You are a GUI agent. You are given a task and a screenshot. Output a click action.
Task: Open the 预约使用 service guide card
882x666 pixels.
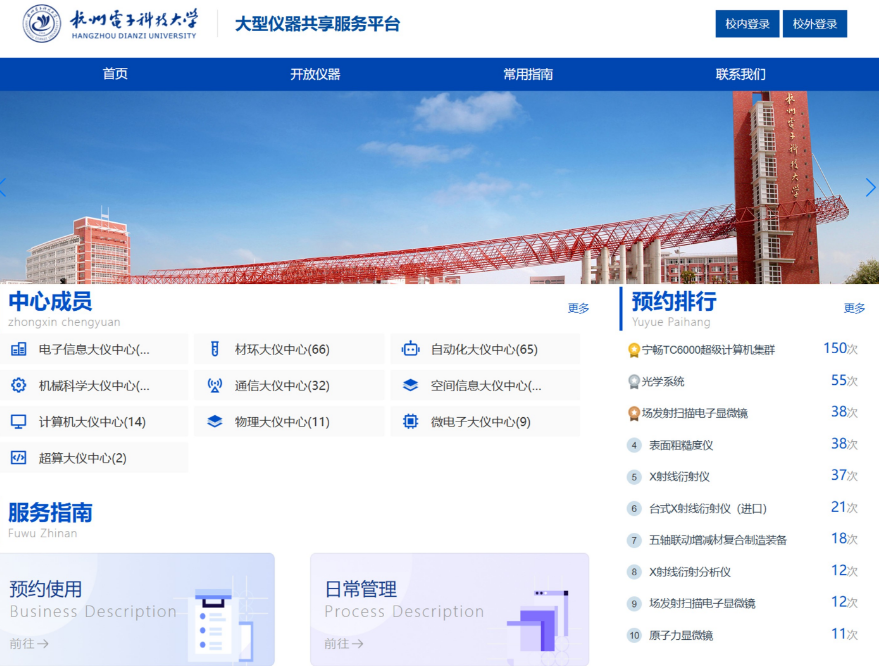140,608
